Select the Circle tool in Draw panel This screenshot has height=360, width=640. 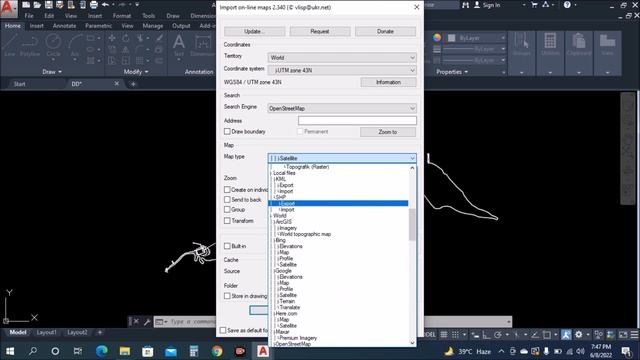click(x=53, y=46)
